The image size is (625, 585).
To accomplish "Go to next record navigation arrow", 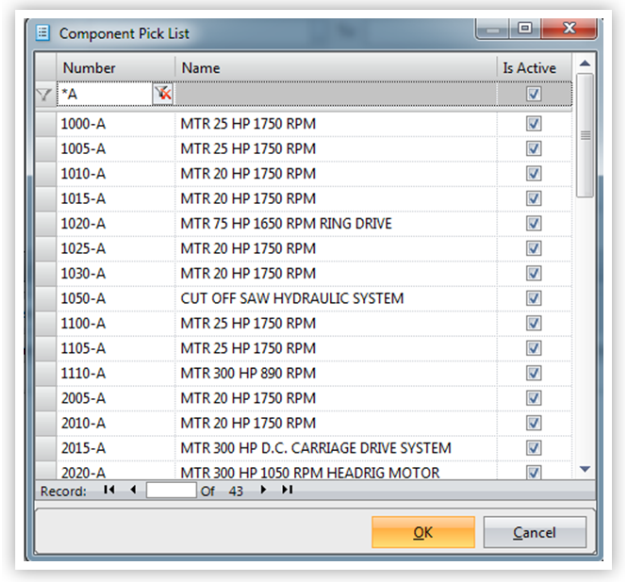I will coord(263,490).
